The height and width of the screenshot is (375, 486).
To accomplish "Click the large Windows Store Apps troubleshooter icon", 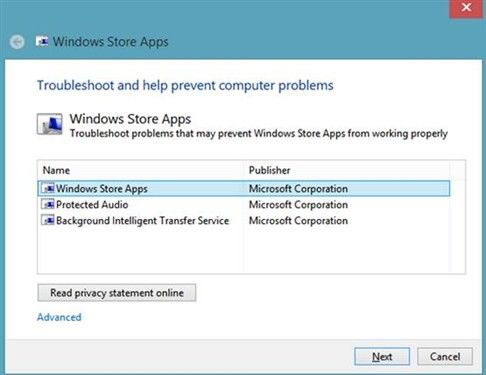I will point(50,124).
